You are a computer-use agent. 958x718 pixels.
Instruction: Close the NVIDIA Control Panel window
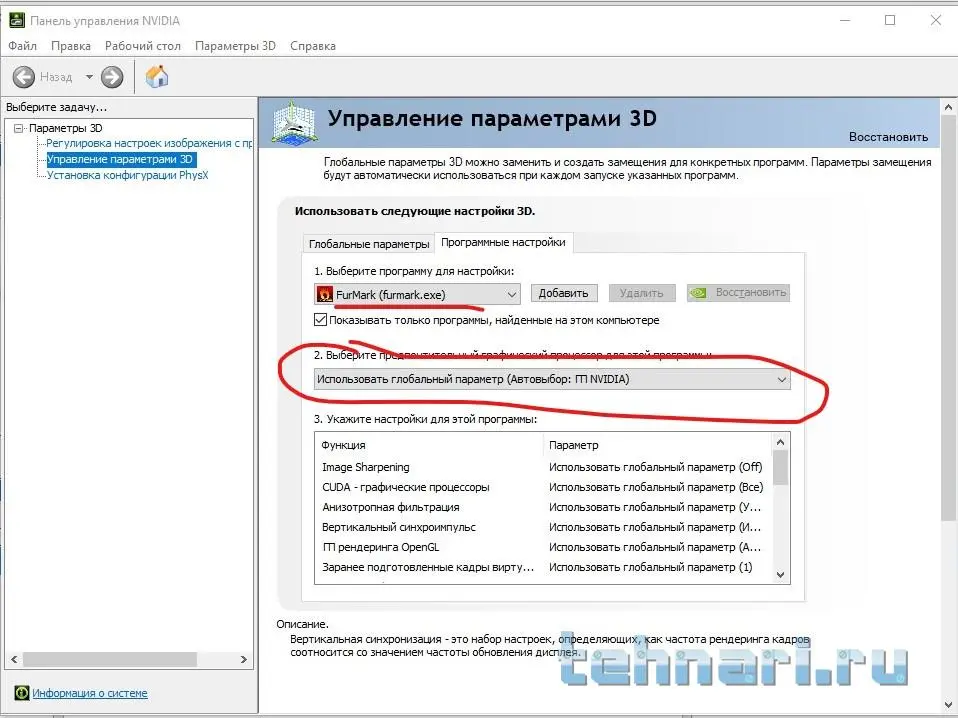point(935,20)
